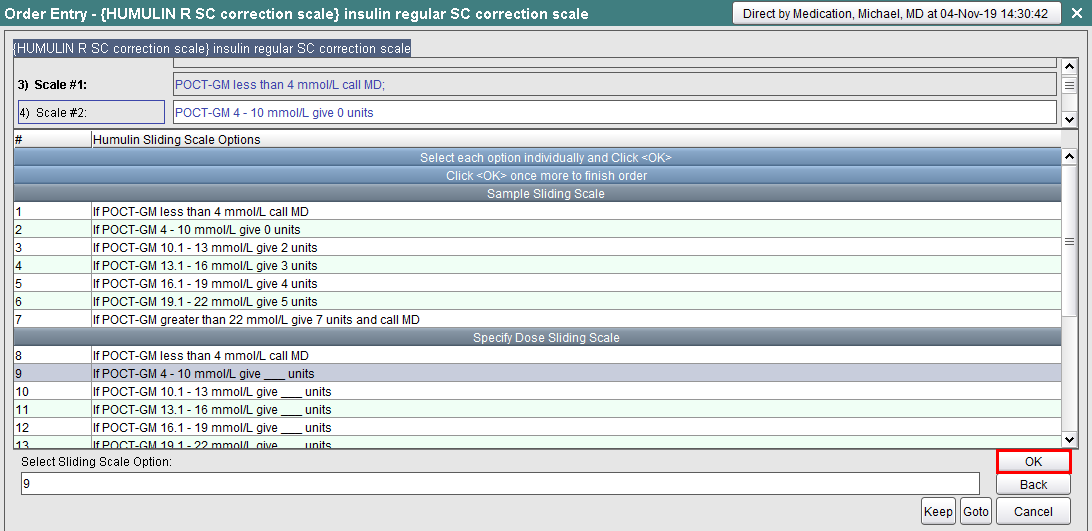Select option 6 give 5 units
The height and width of the screenshot is (531, 1092).
(x=538, y=302)
